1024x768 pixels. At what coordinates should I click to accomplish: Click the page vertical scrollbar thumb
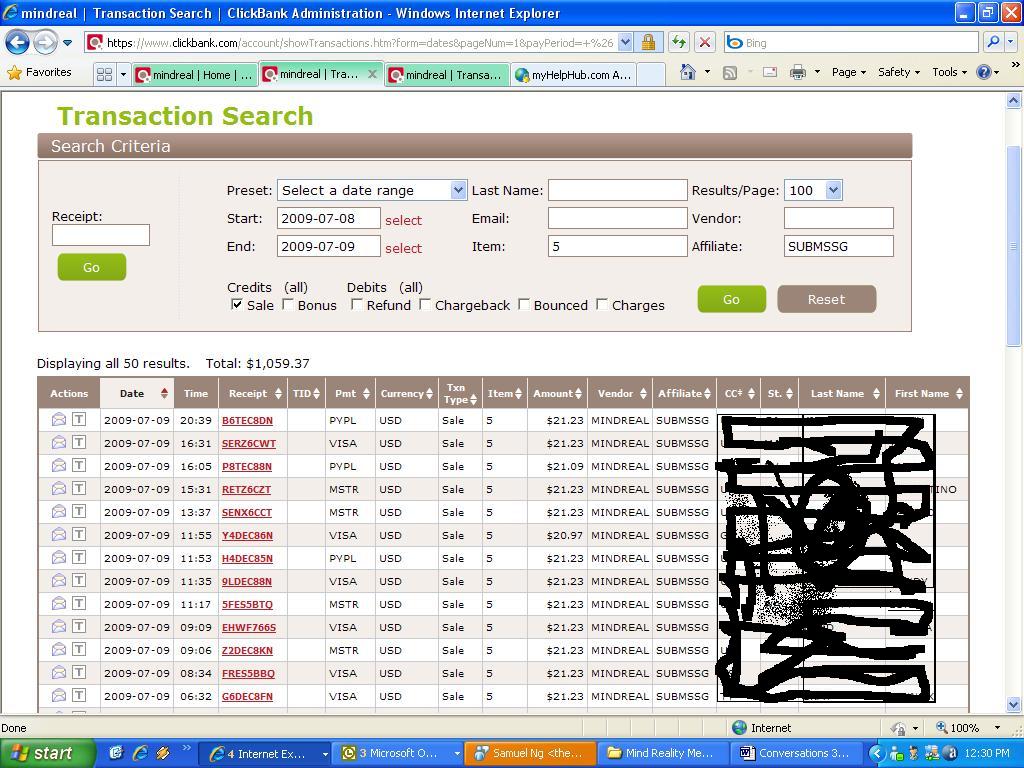1013,246
